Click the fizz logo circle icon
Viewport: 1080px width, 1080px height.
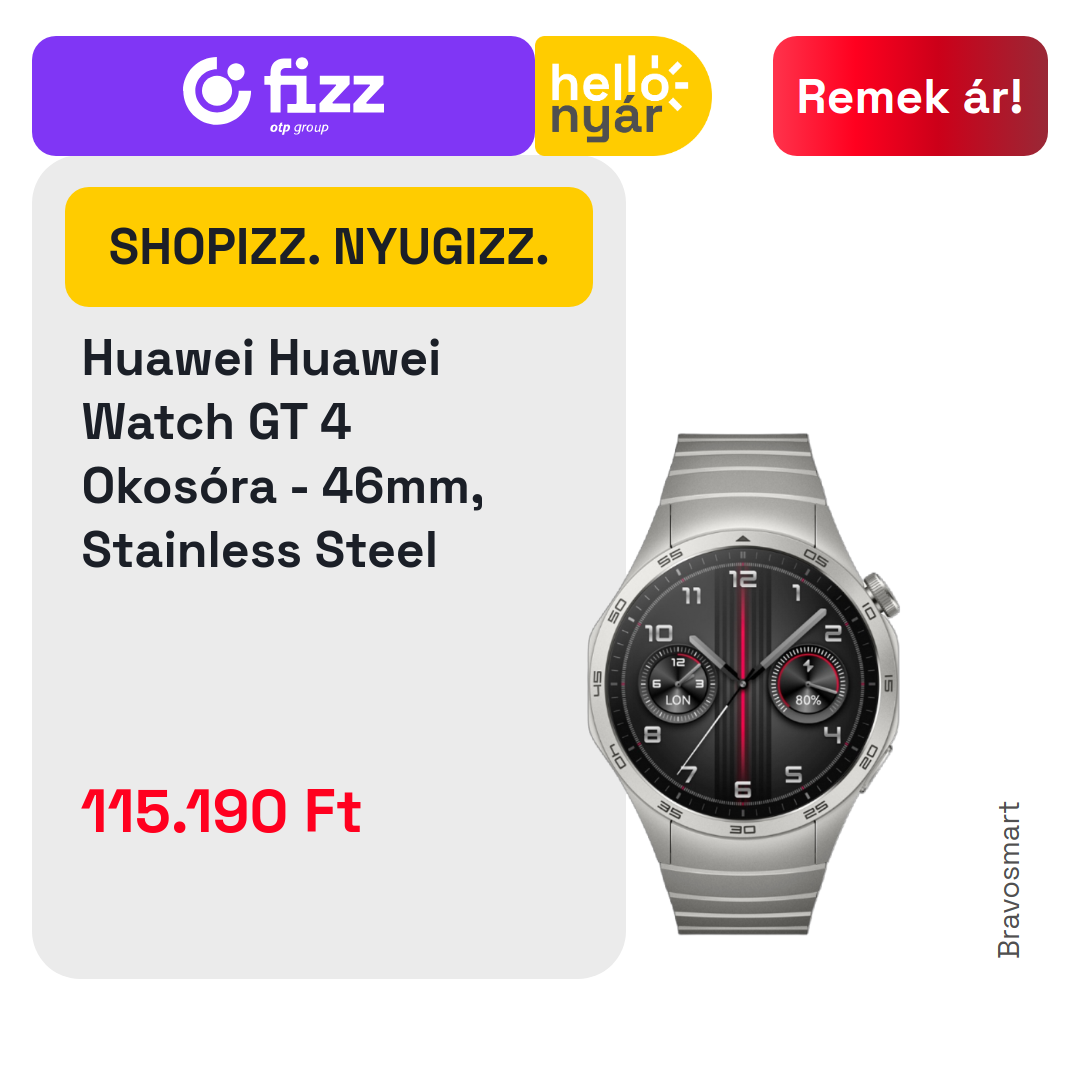pyautogui.click(x=216, y=91)
